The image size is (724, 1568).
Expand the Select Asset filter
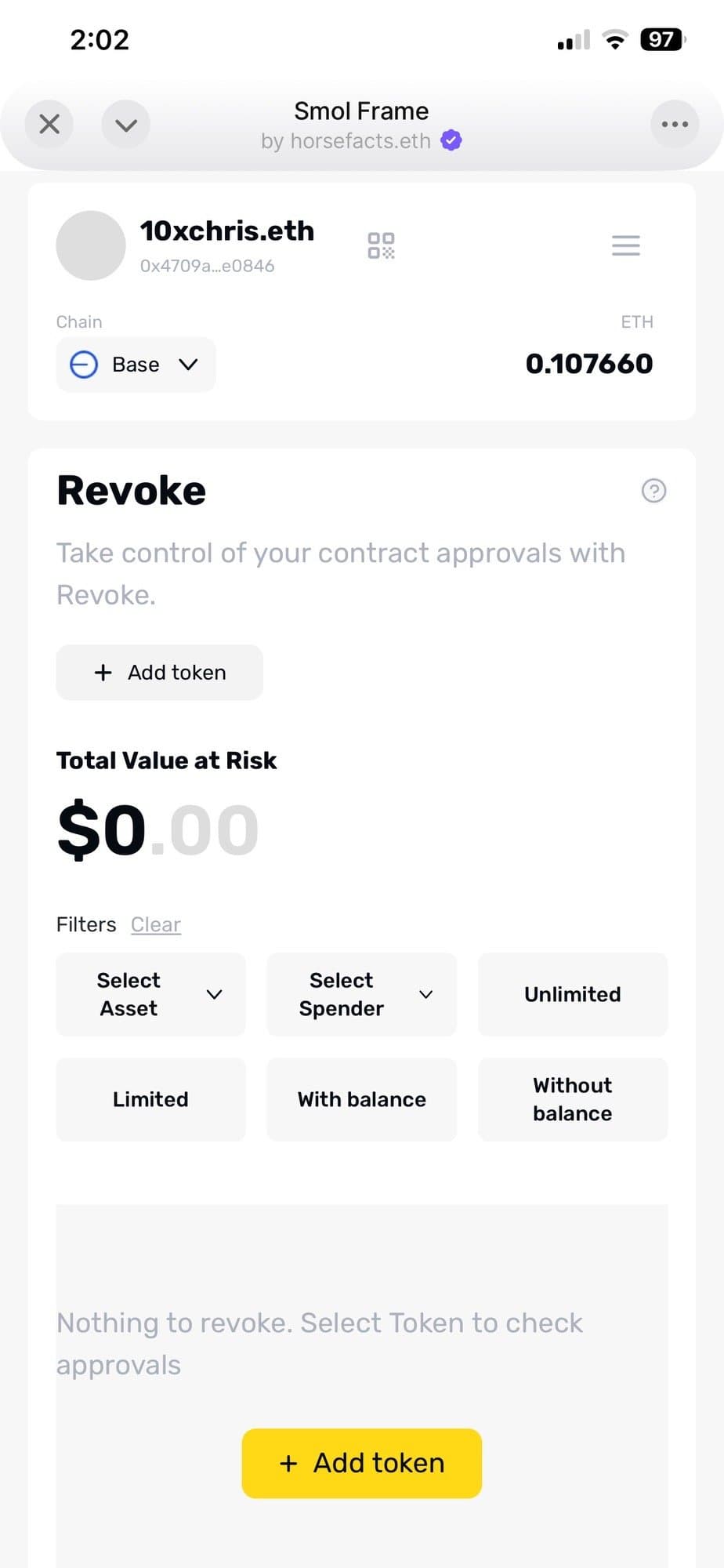(150, 994)
